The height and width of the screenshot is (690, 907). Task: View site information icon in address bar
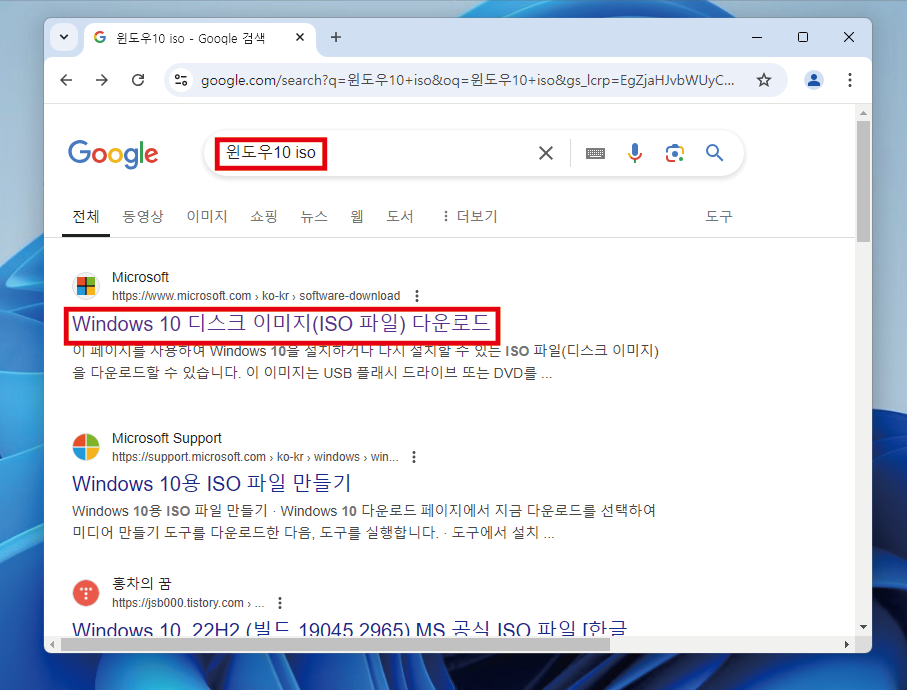click(181, 80)
